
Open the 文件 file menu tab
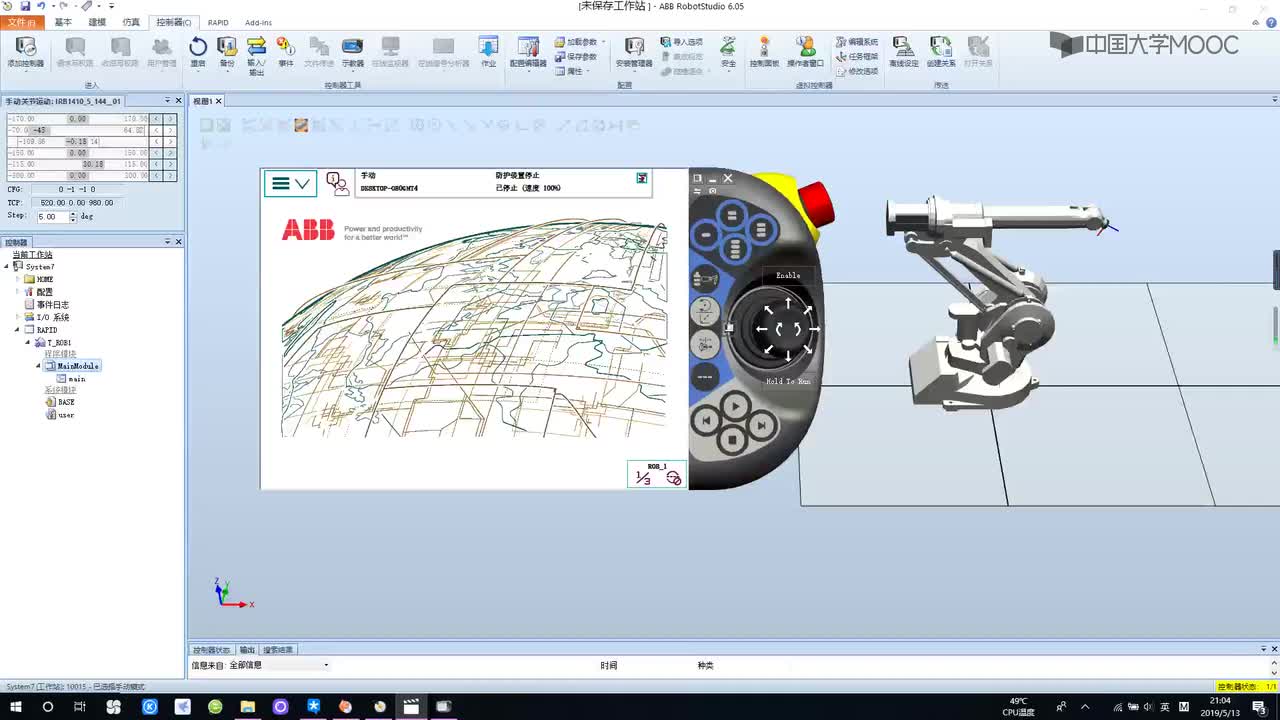pyautogui.click(x=22, y=22)
